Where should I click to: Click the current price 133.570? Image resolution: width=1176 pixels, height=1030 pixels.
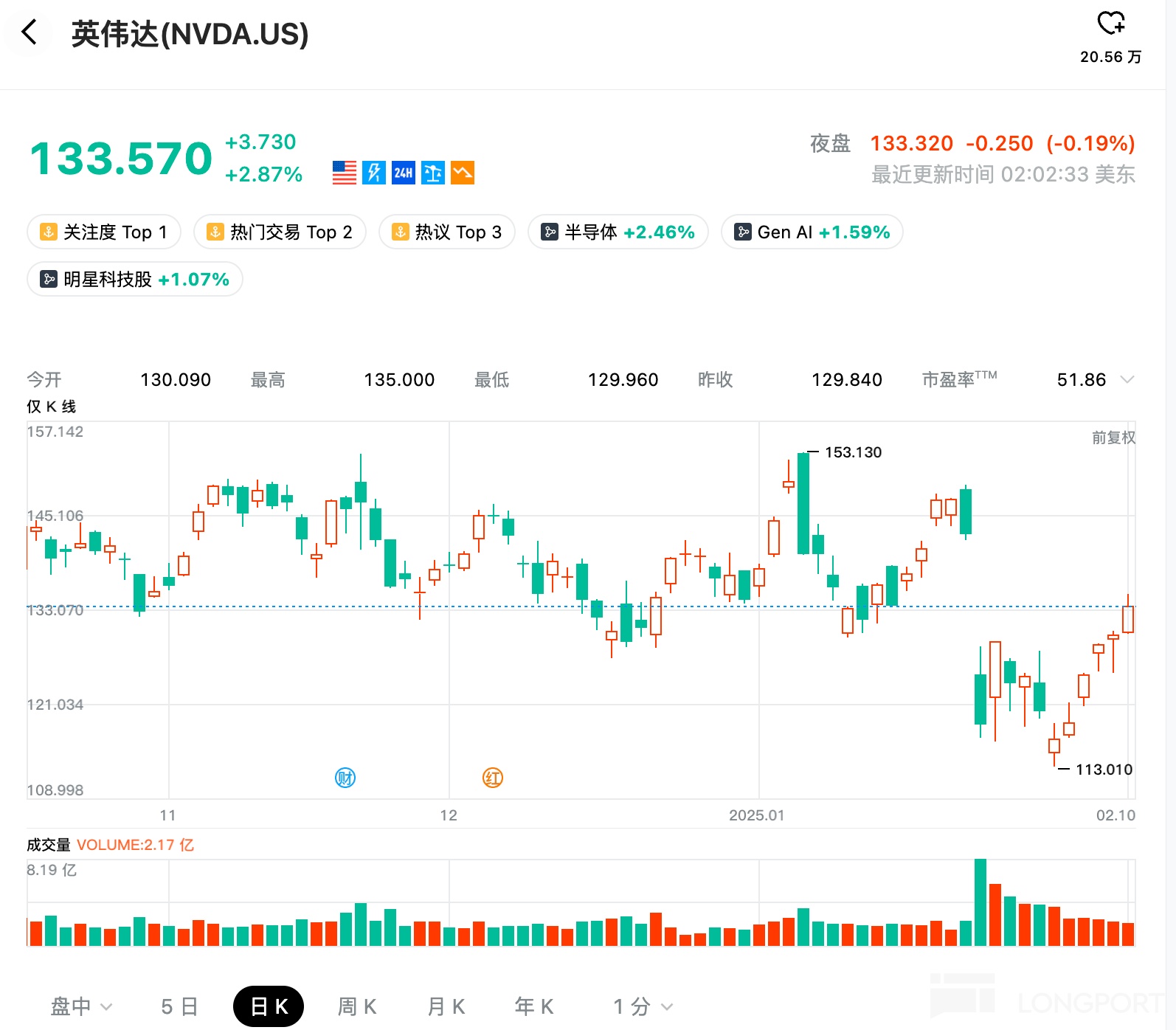pos(121,159)
